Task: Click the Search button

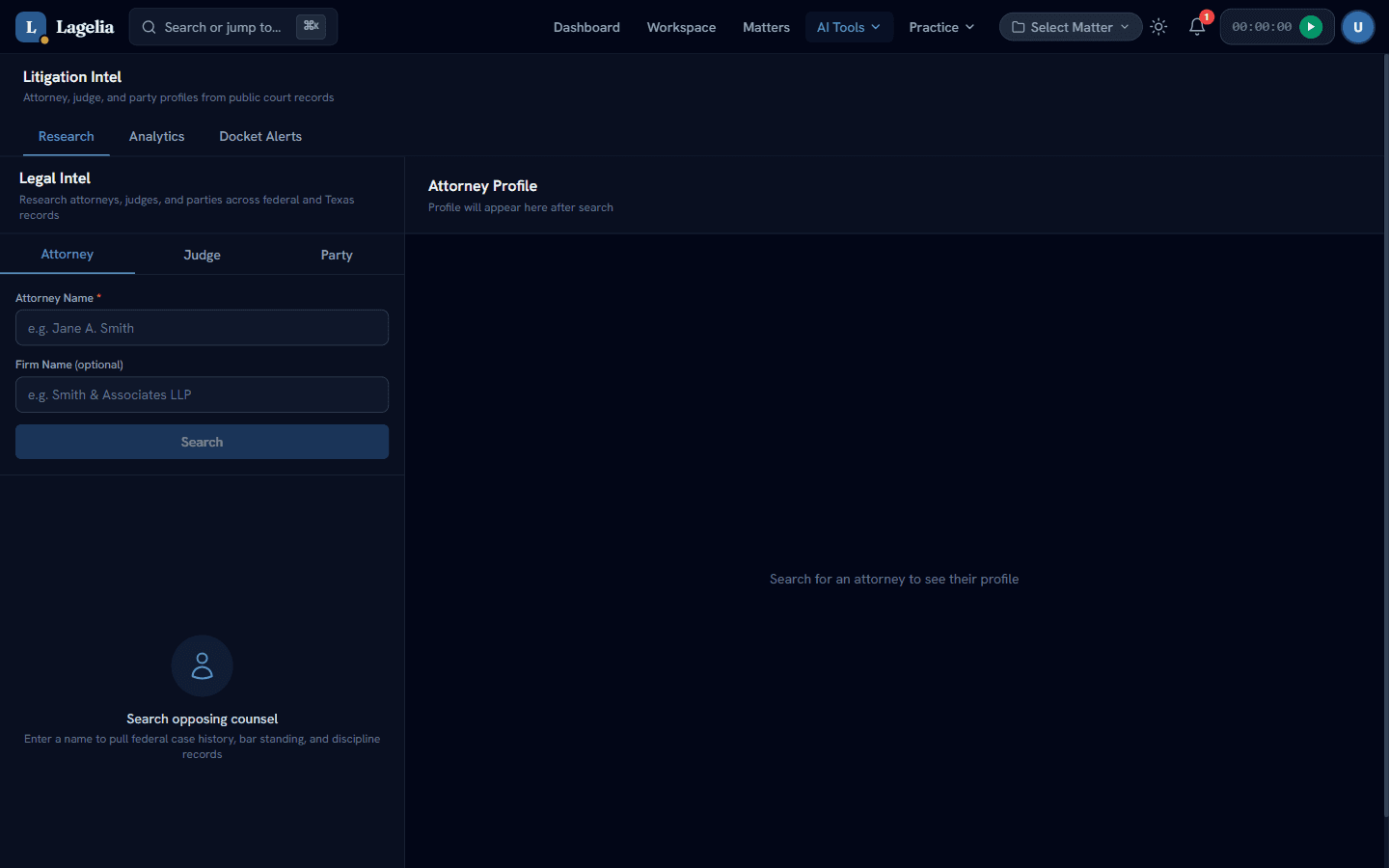Action: tap(202, 442)
